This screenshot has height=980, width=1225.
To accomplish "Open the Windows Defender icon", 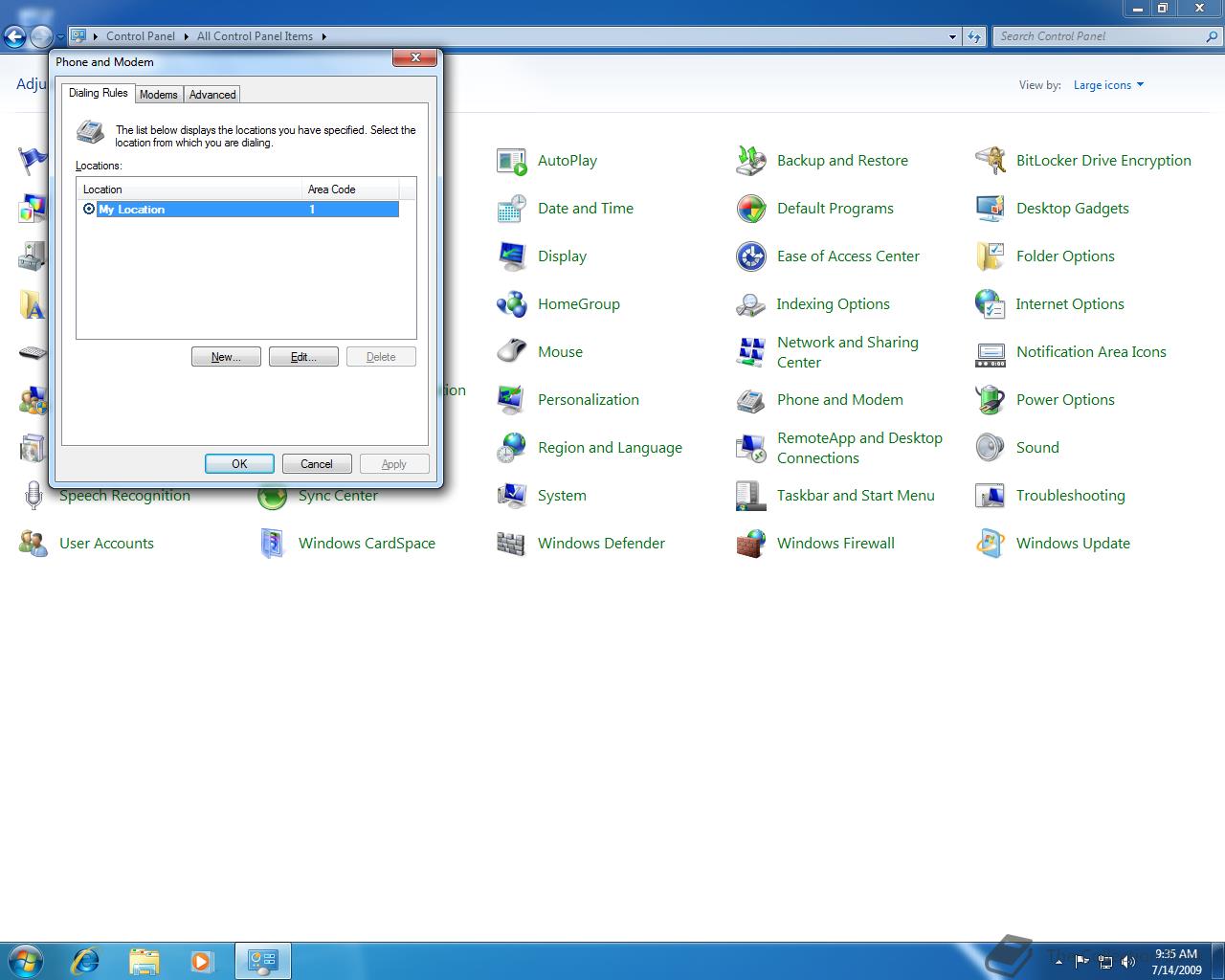I will click(x=511, y=544).
